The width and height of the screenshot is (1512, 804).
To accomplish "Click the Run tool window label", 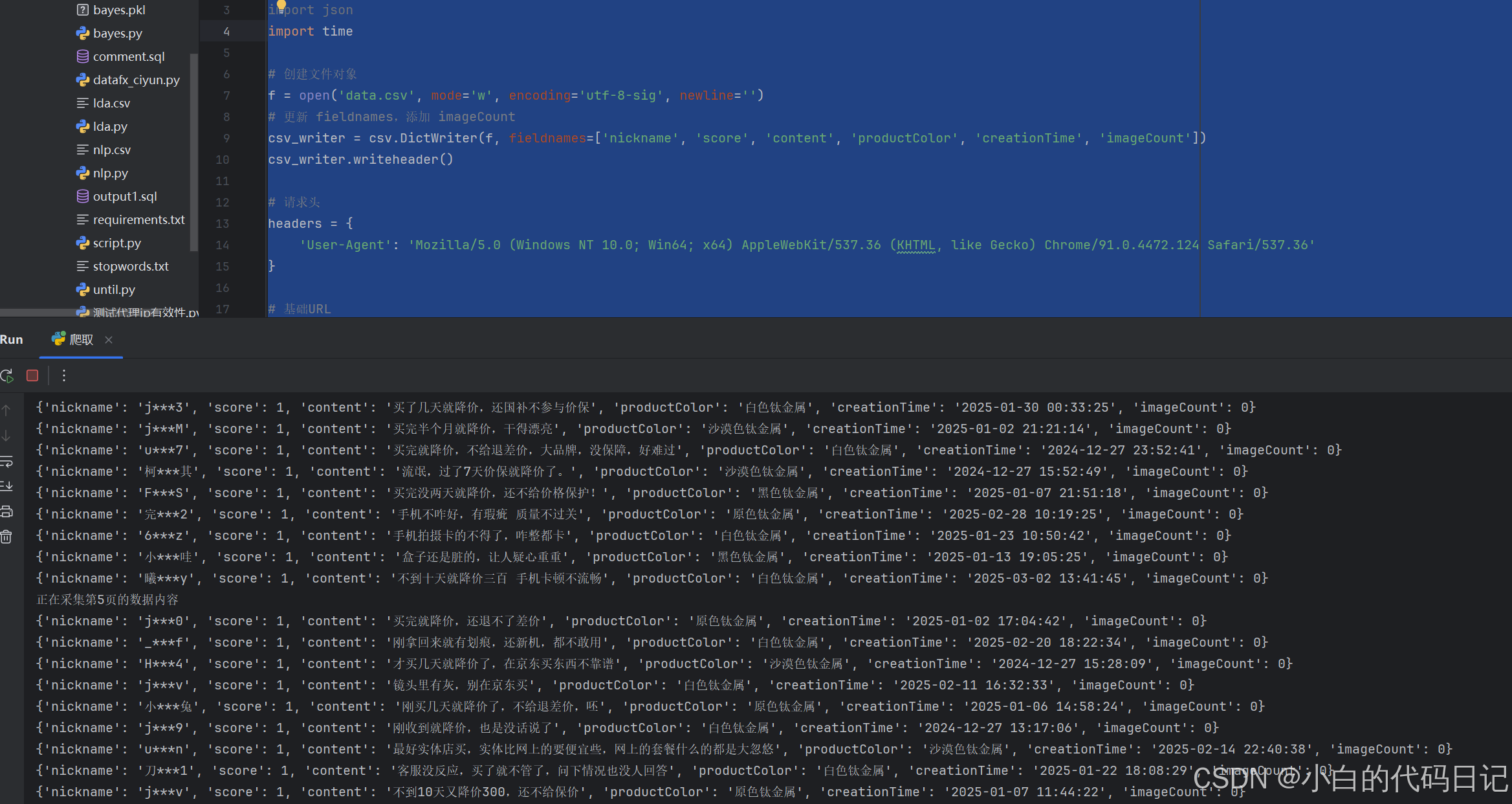I will click(12, 340).
